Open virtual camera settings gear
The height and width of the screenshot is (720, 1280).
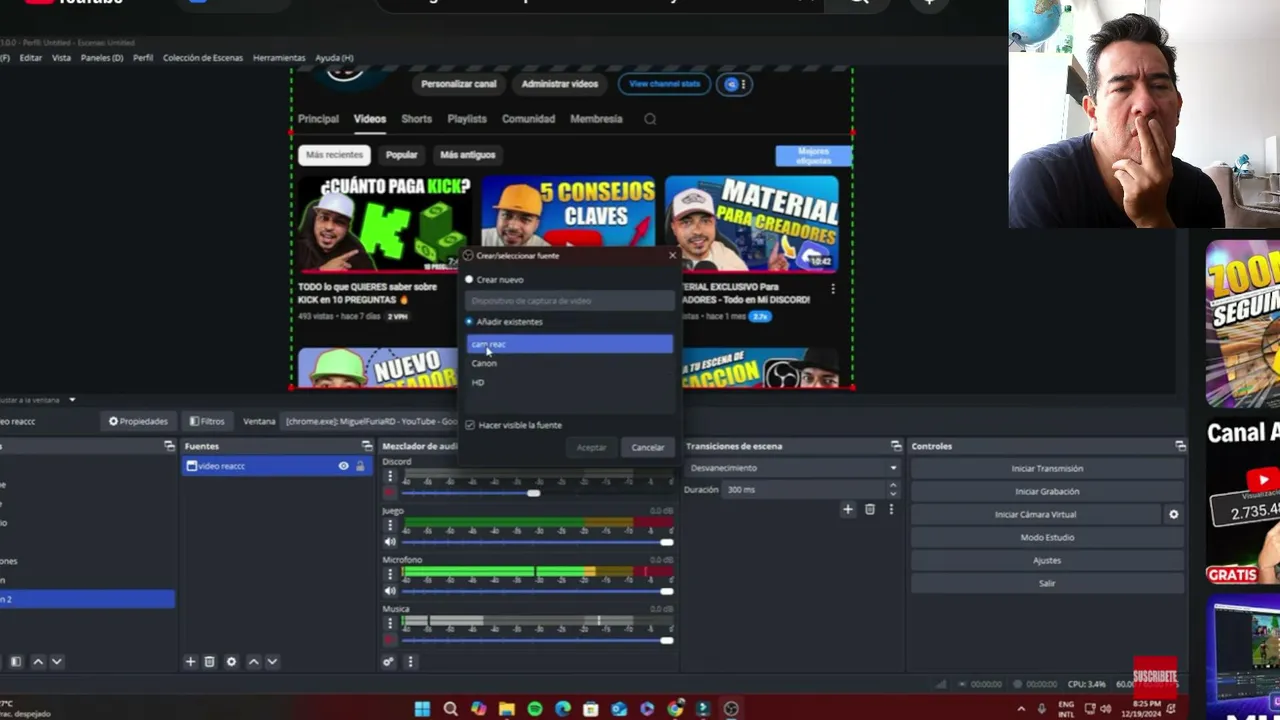[x=1174, y=515]
